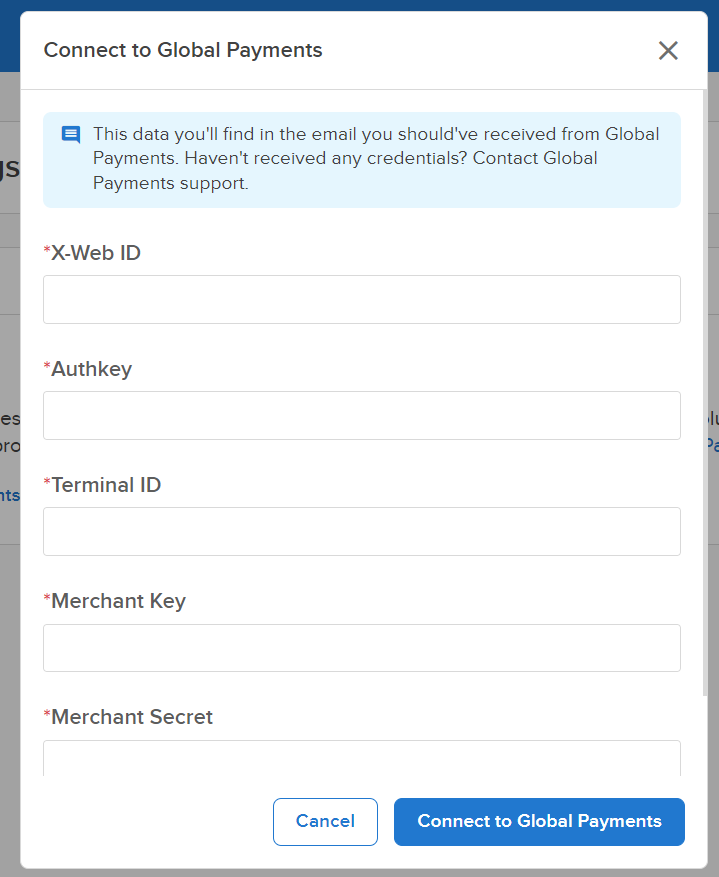Click the partially hidden blue link at right edge
Image resolution: width=719 pixels, height=877 pixels.
(712, 445)
